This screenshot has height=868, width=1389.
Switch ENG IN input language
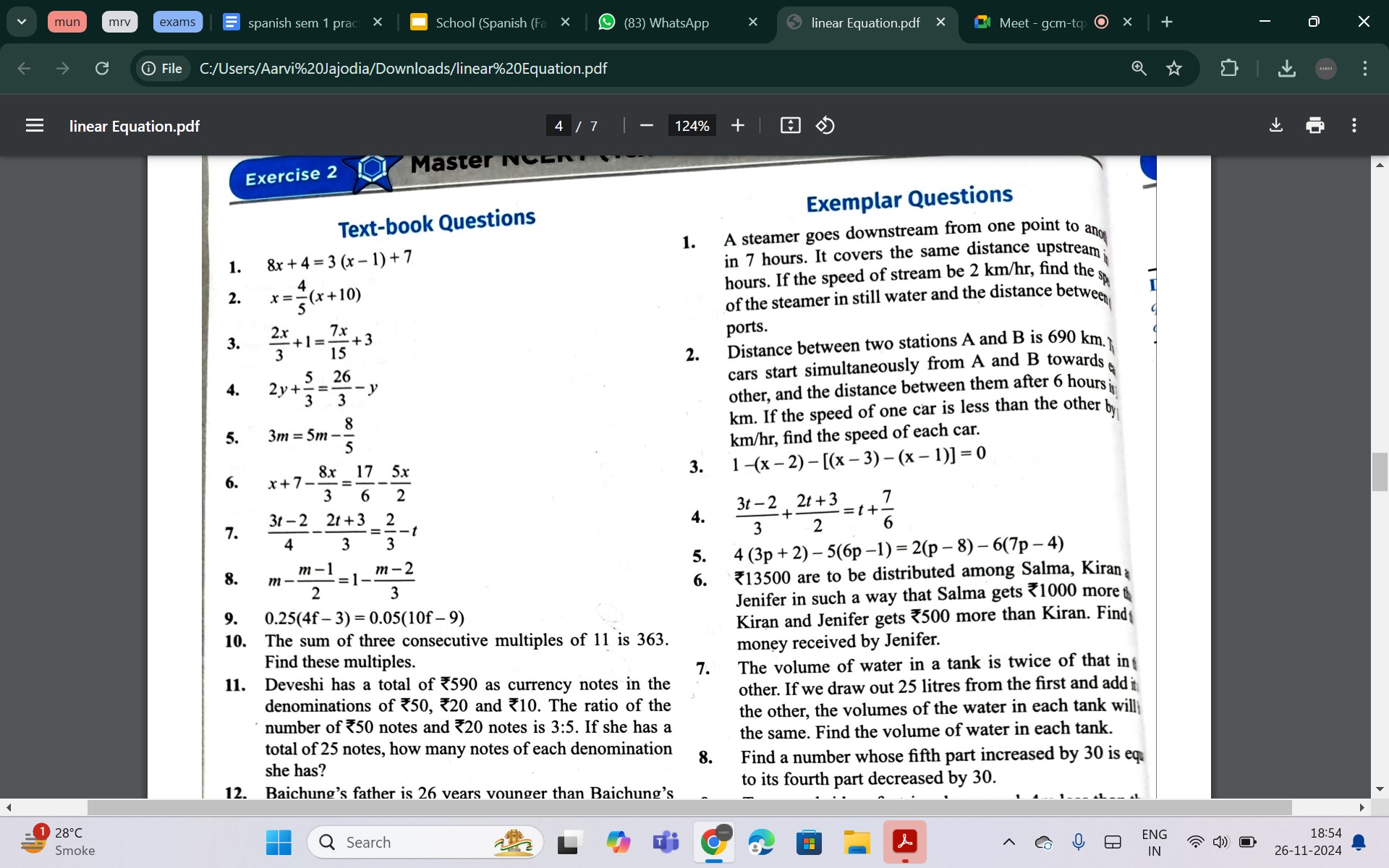(1154, 842)
